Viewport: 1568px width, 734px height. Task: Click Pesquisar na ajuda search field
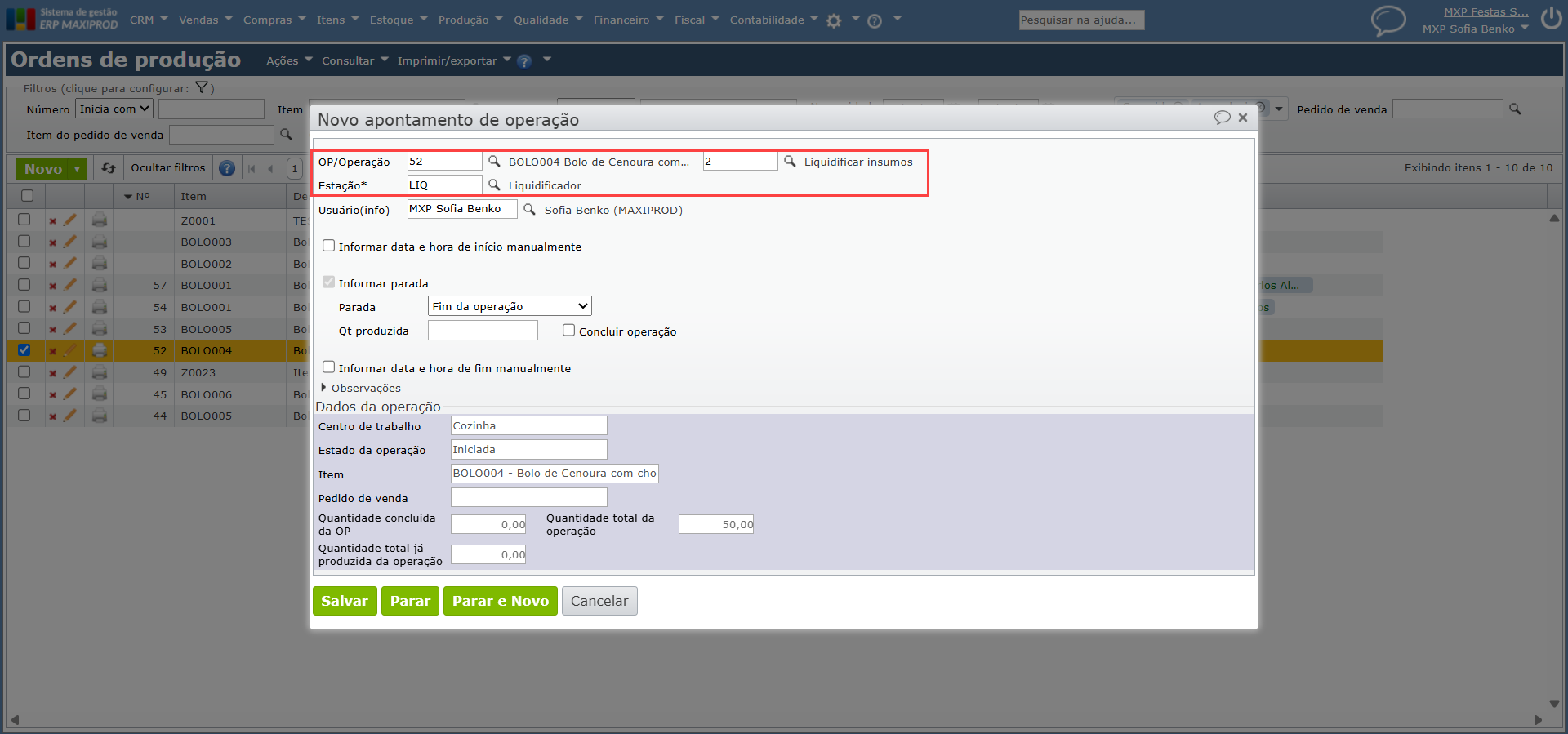(x=1081, y=20)
